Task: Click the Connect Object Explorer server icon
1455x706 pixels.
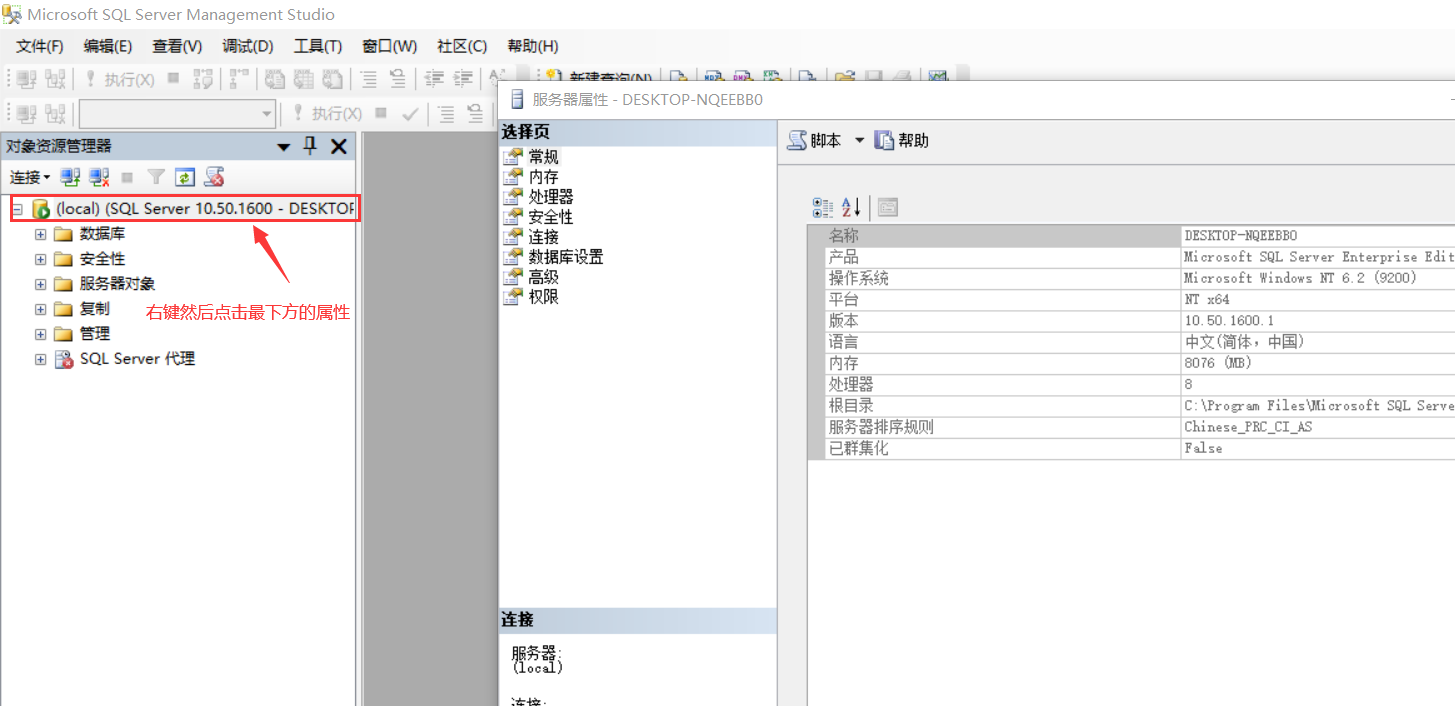Action: 68,177
